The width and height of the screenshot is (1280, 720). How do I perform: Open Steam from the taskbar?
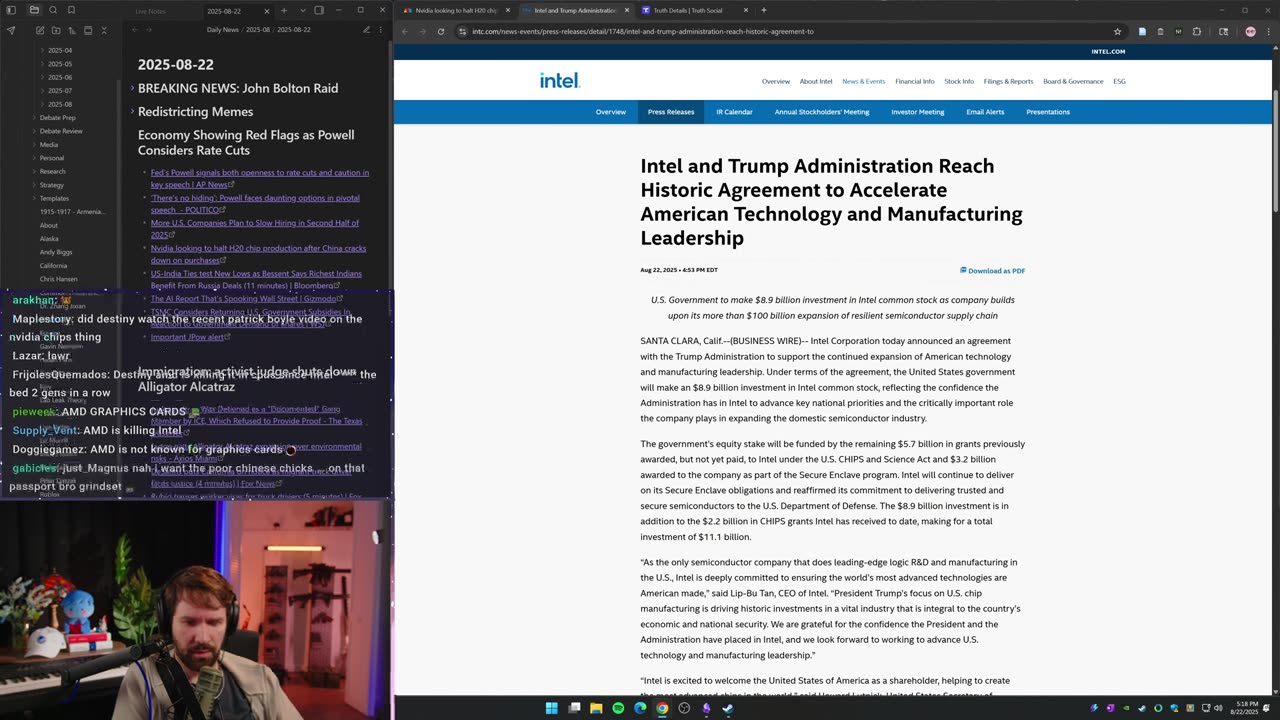pos(728,708)
